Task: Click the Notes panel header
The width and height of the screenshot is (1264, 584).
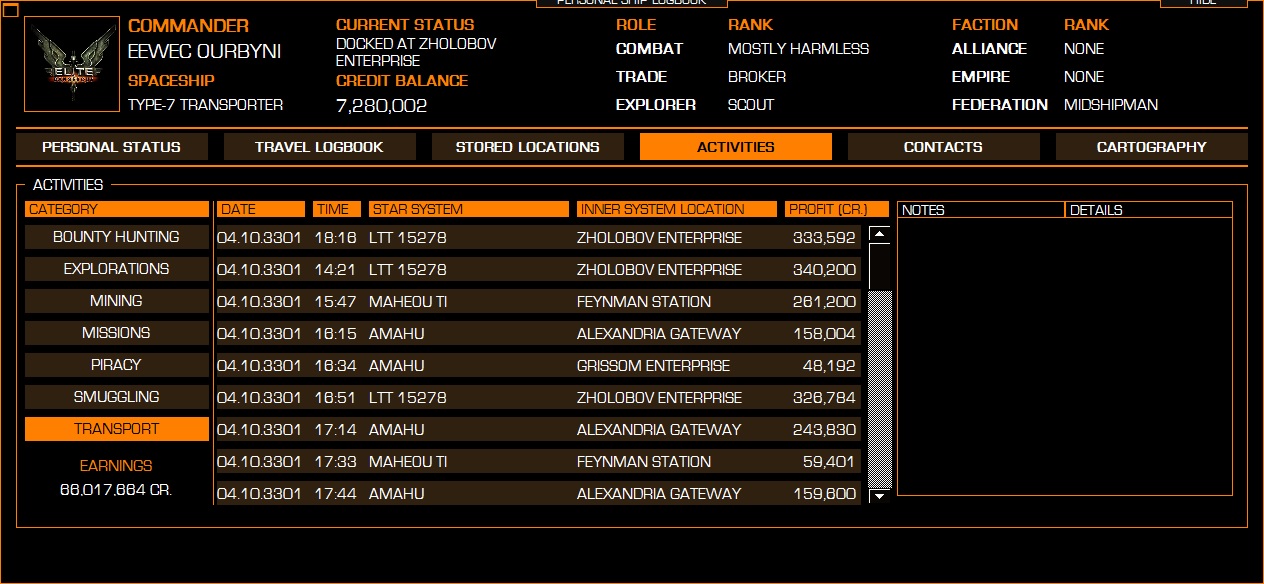Action: pyautogui.click(x=981, y=210)
